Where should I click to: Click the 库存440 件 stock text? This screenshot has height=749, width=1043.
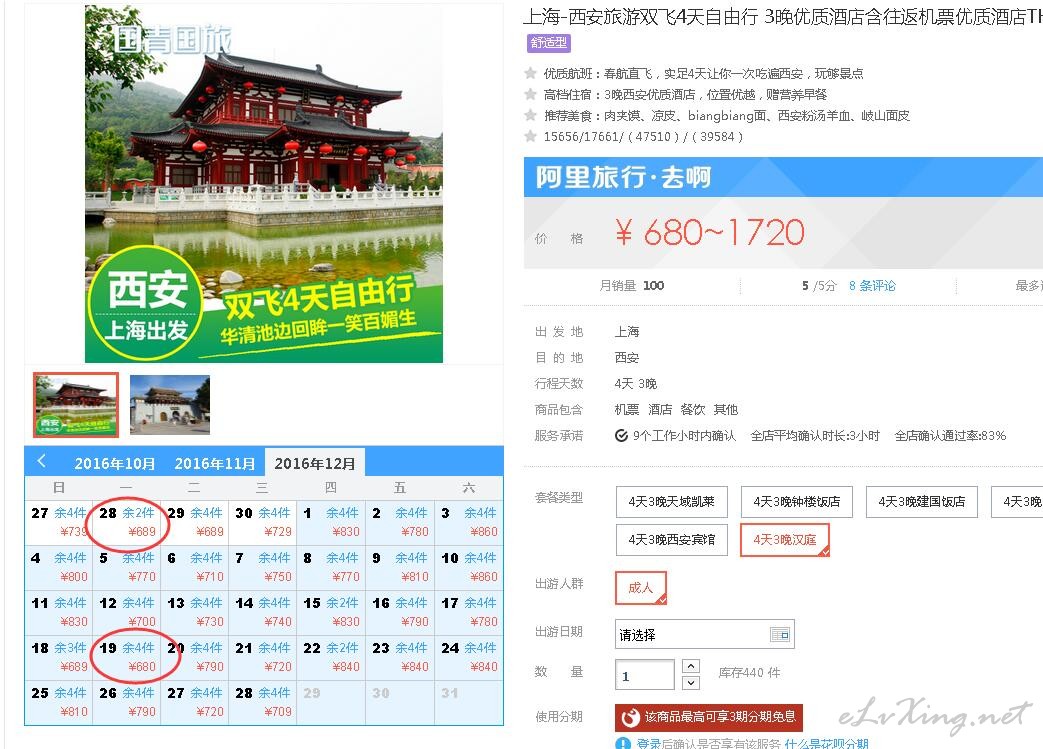[x=749, y=673]
